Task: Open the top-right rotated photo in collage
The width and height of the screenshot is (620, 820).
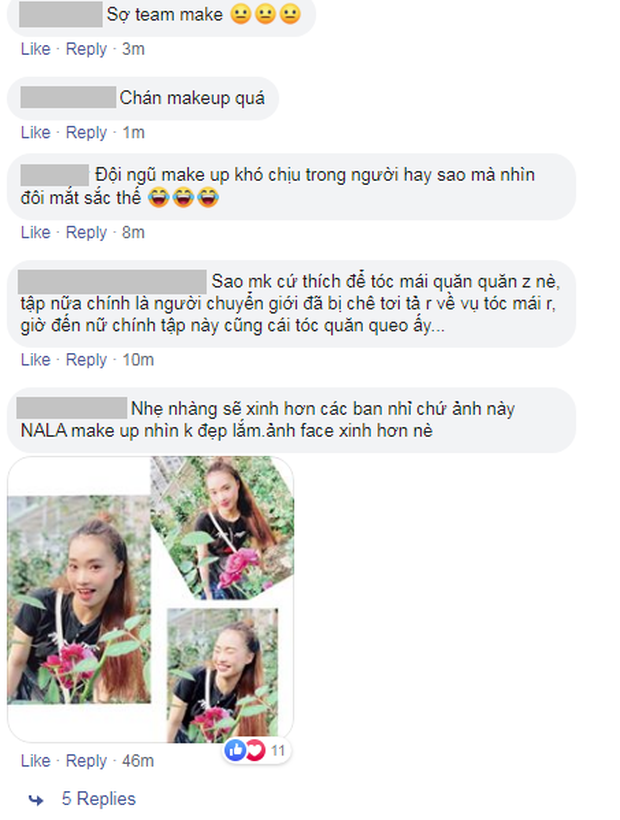Action: tap(222, 527)
